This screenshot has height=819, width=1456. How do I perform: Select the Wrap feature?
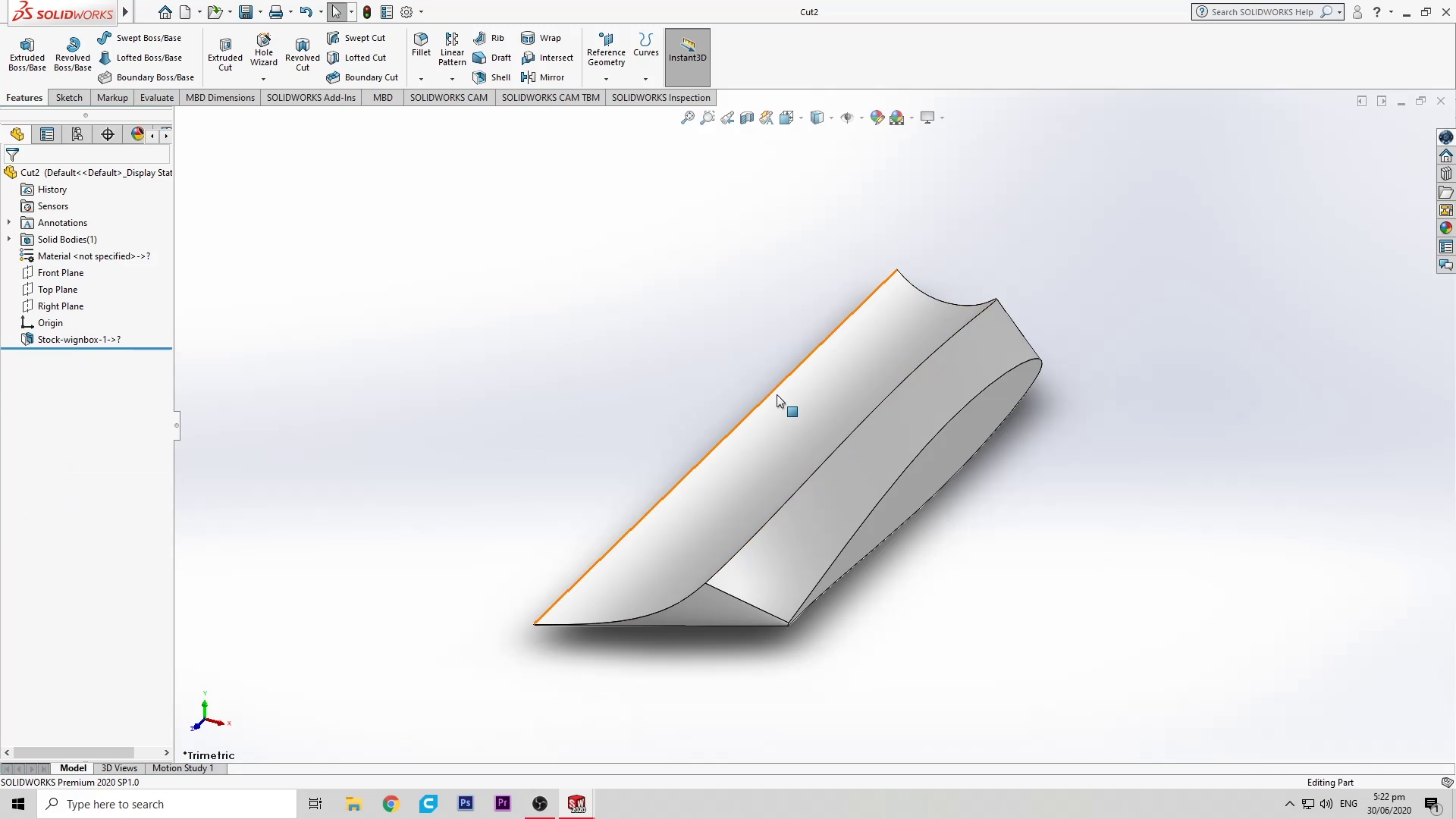tap(541, 38)
